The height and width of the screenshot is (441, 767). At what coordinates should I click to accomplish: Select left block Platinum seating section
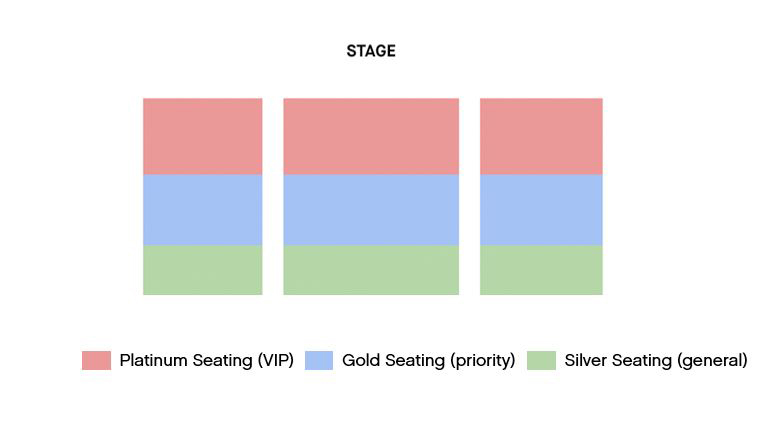pyautogui.click(x=203, y=136)
